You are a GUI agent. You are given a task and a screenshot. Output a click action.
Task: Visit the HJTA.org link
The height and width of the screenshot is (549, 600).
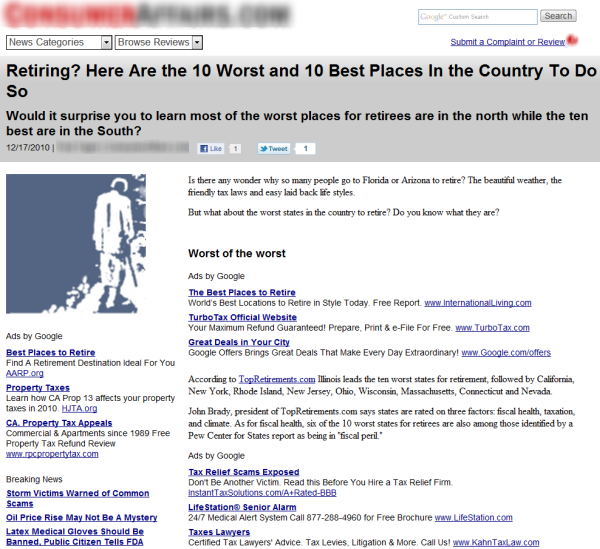pos(79,408)
